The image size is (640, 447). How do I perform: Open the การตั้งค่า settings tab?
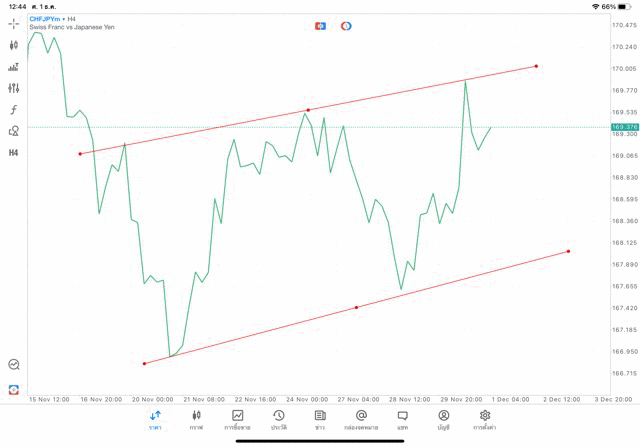point(485,420)
